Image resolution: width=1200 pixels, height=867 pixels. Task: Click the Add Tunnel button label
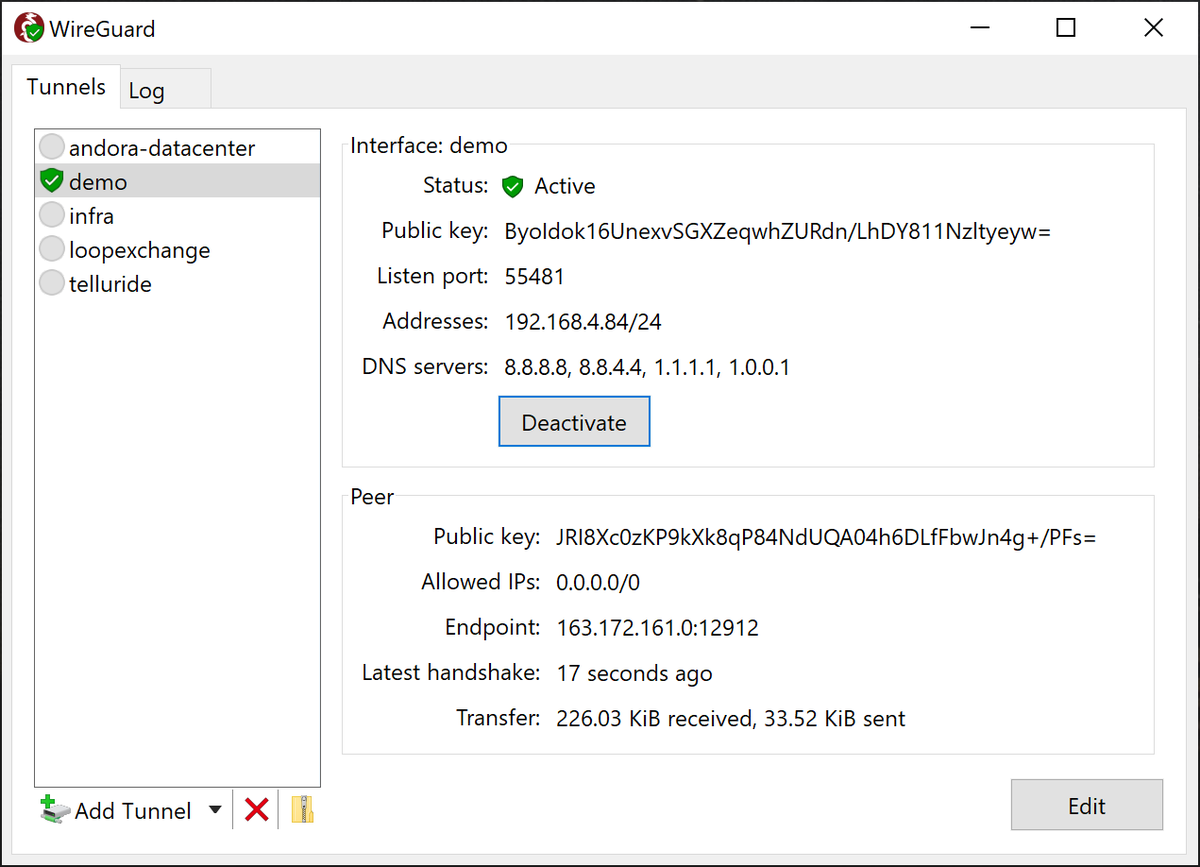[133, 811]
